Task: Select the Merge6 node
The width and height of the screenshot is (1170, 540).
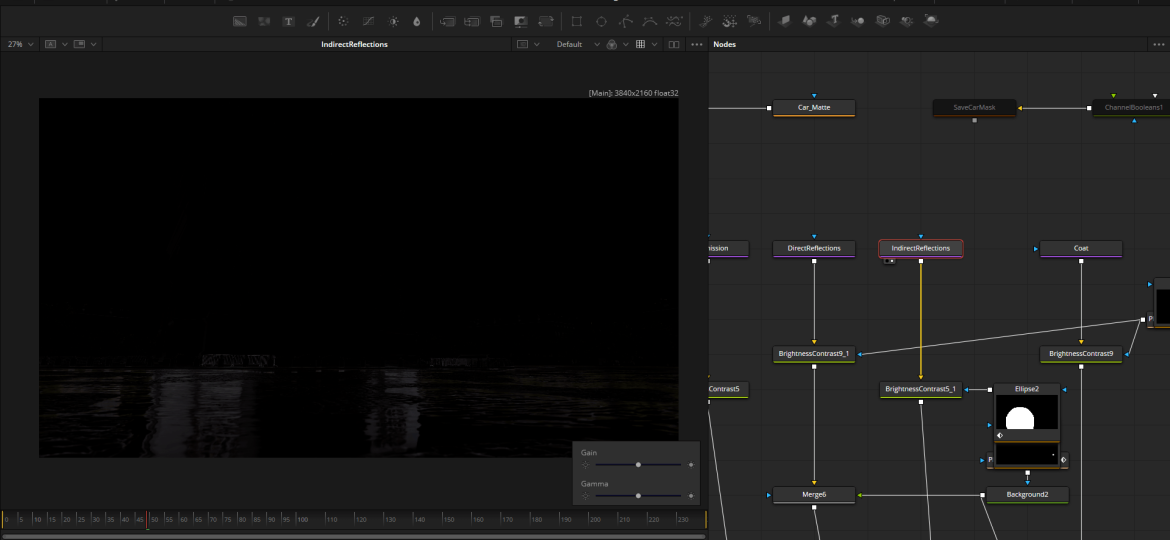Action: [x=814, y=494]
